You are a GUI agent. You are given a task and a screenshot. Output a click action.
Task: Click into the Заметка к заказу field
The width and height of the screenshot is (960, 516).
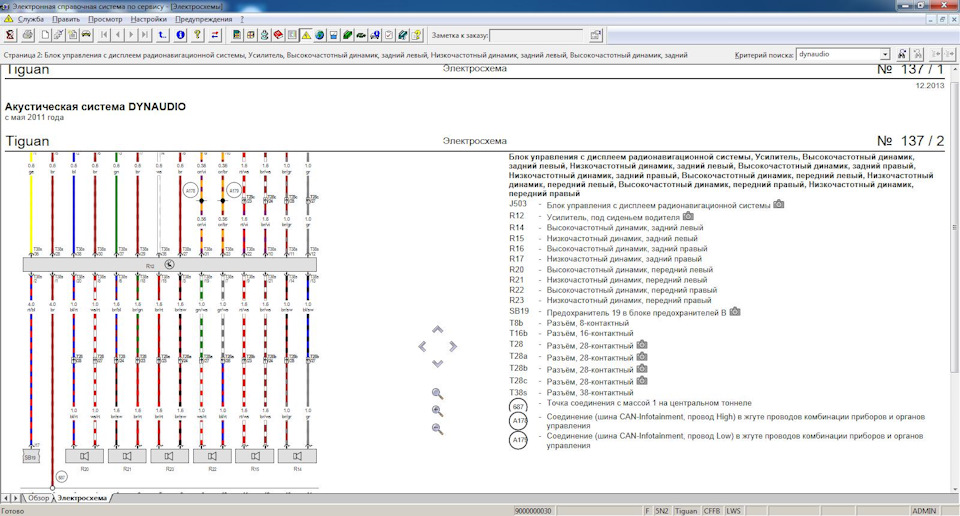click(x=536, y=36)
